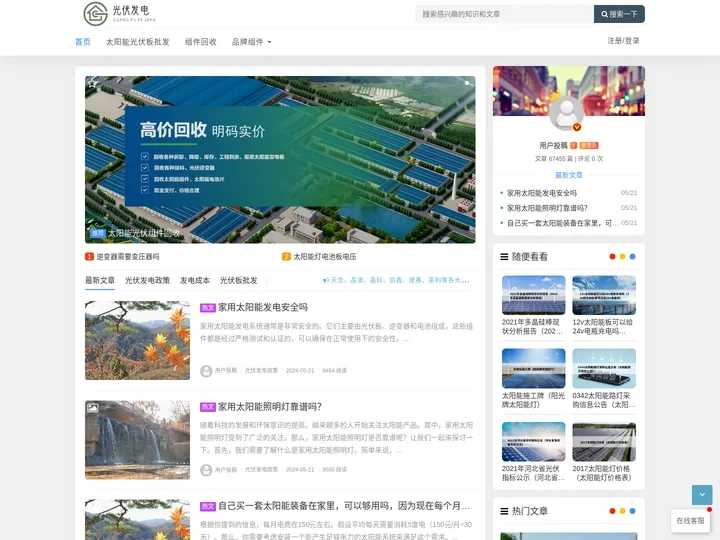720x540 pixels.
Task: Open the maple leaves thumbnail for 家用太阳能发电安全吗
Action: tap(137, 340)
